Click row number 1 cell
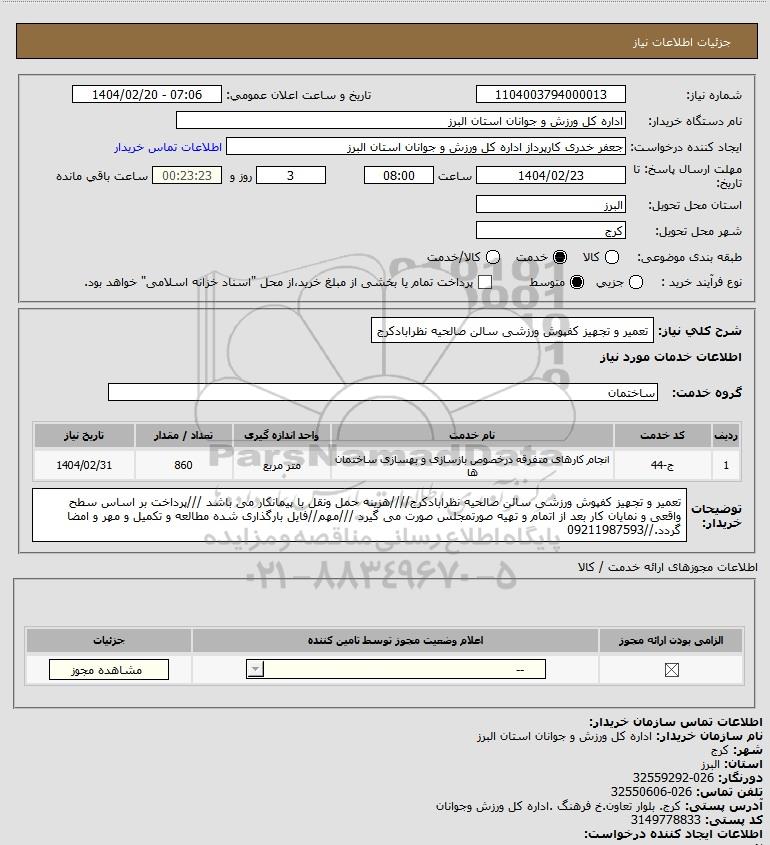Viewport: 770px width, 845px height. click(x=726, y=465)
